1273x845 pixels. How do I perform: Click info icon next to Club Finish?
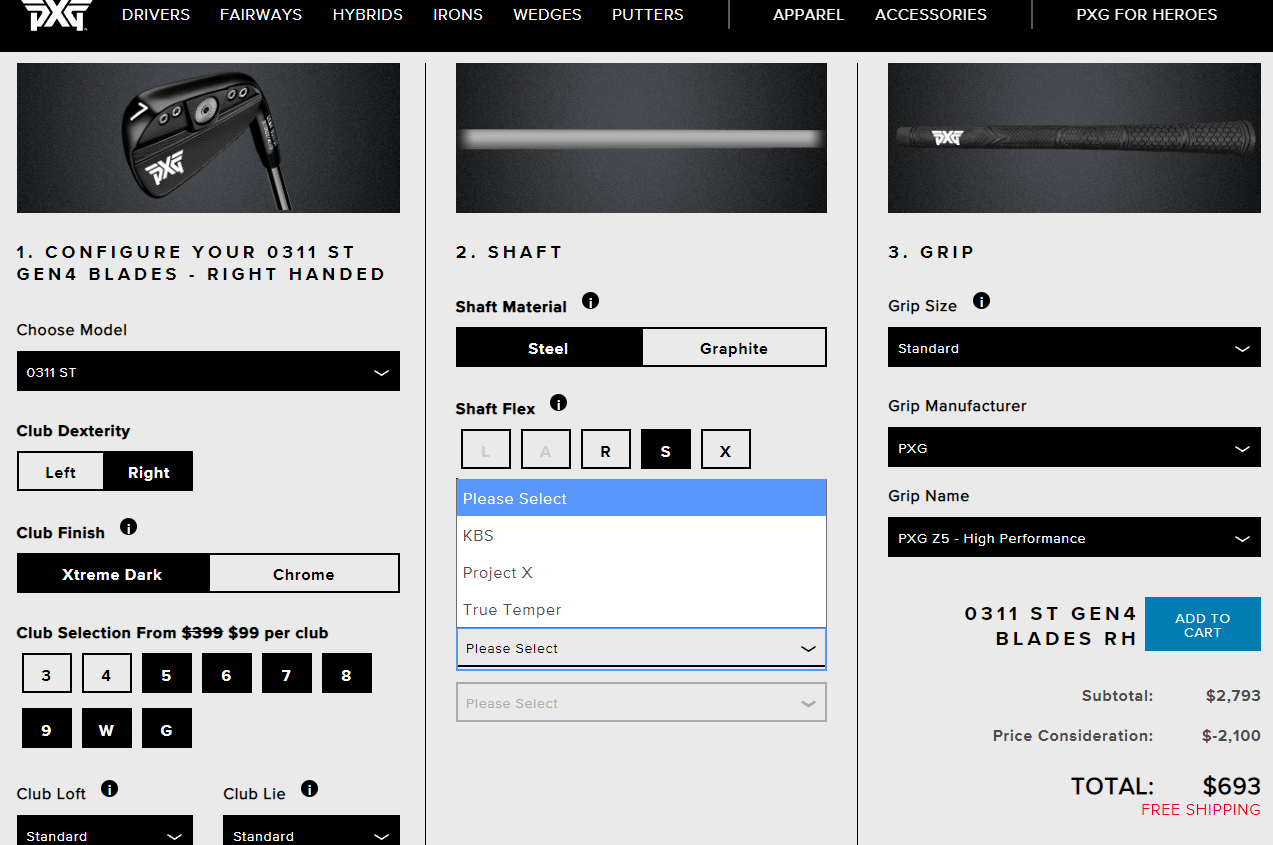[x=128, y=527]
